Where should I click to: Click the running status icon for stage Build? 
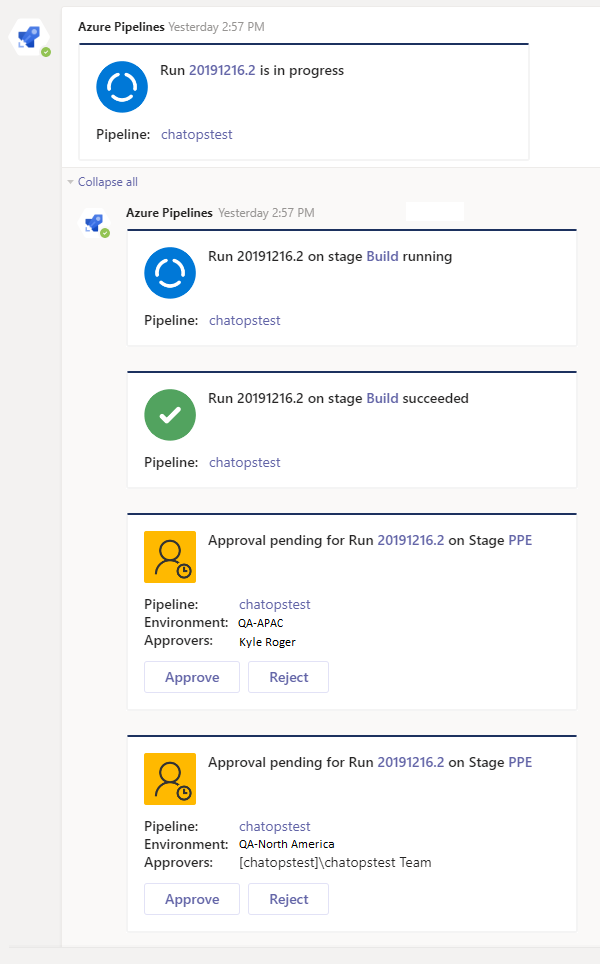(x=170, y=273)
